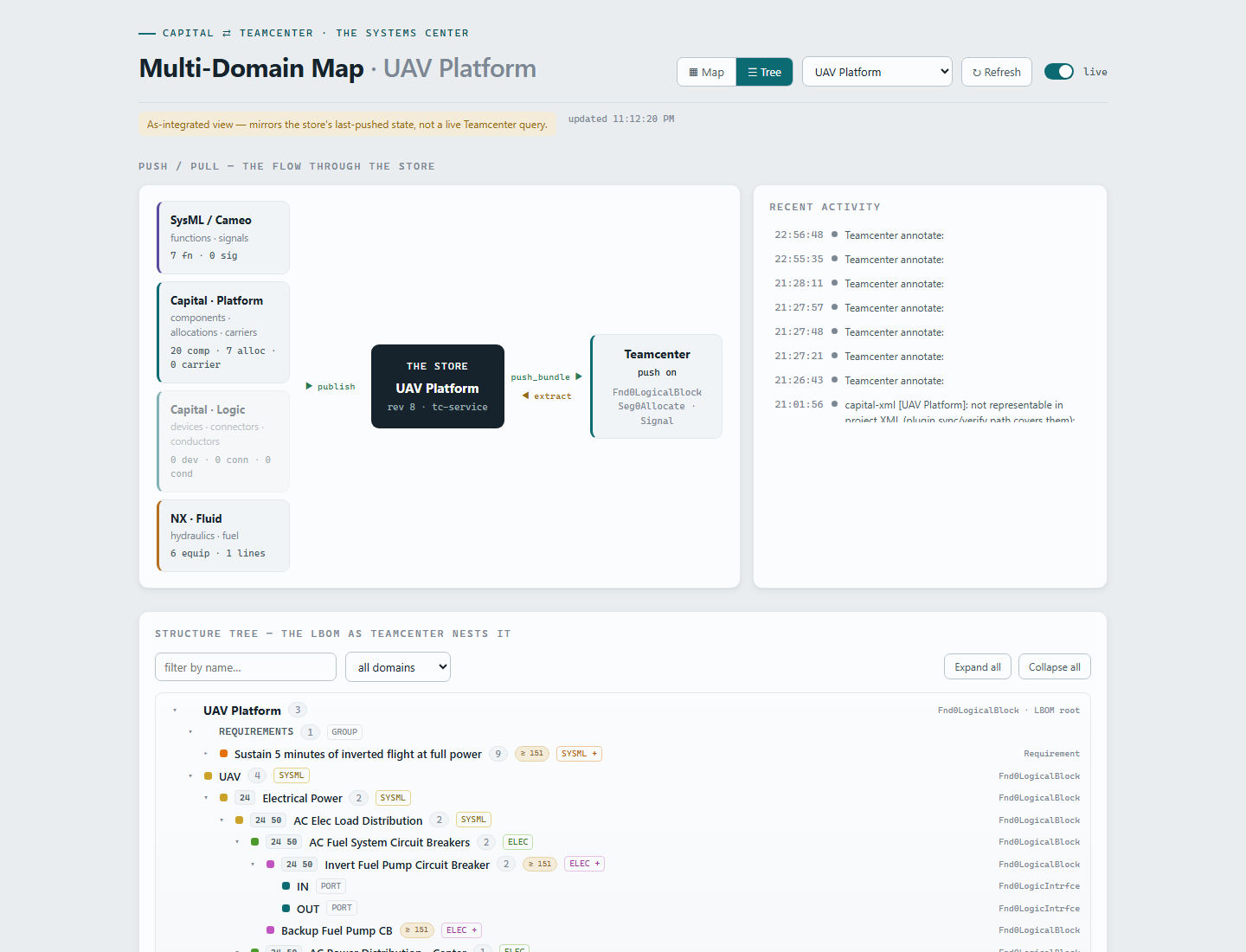Open the all domains dropdown
This screenshot has height=952, width=1246.
coord(398,667)
